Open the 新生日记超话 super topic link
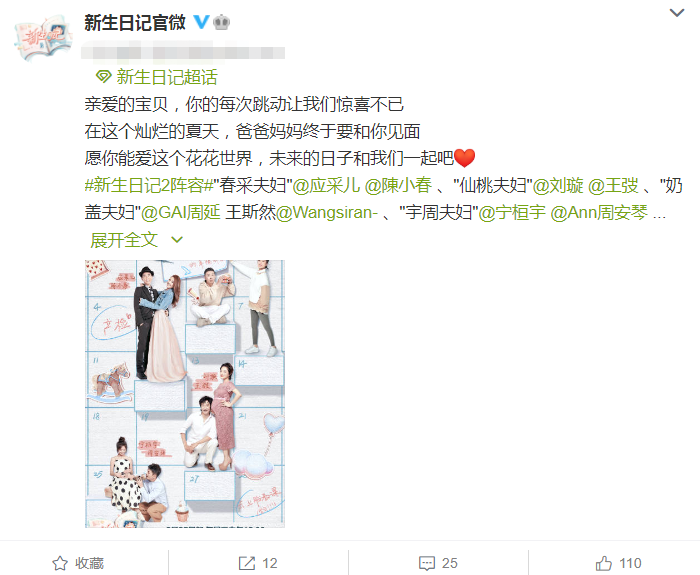 [x=167, y=77]
